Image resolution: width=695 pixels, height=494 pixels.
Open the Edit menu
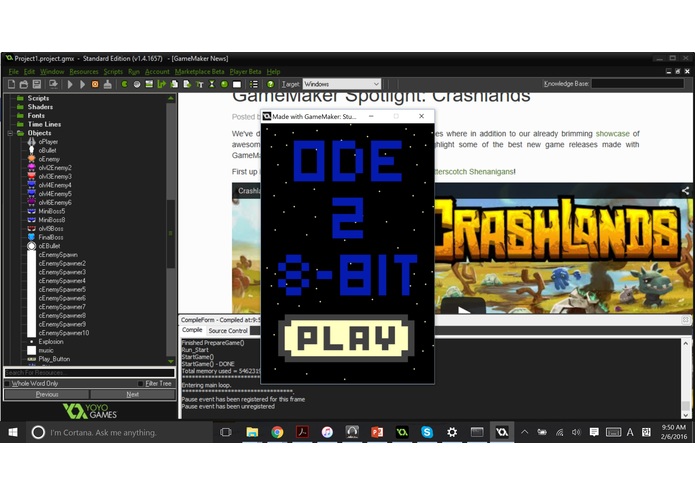pyautogui.click(x=29, y=71)
